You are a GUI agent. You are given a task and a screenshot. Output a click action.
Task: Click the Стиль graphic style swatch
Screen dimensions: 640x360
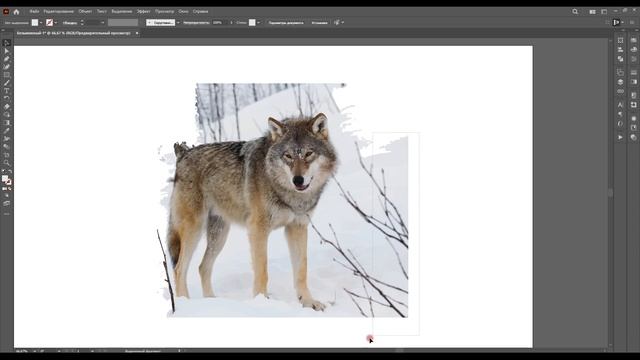[252, 23]
